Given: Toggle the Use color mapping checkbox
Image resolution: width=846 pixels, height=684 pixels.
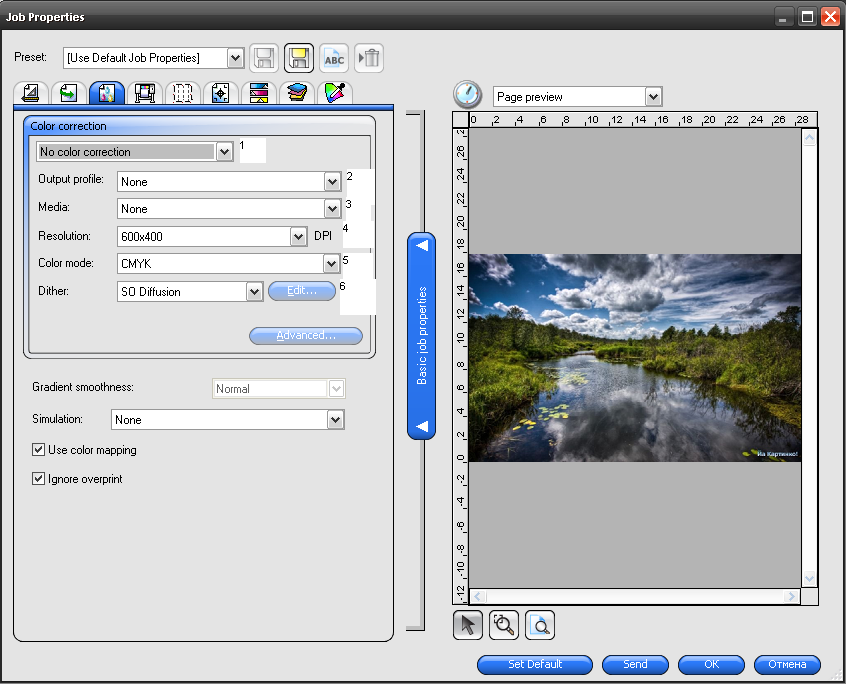Looking at the screenshot, I should [x=38, y=449].
